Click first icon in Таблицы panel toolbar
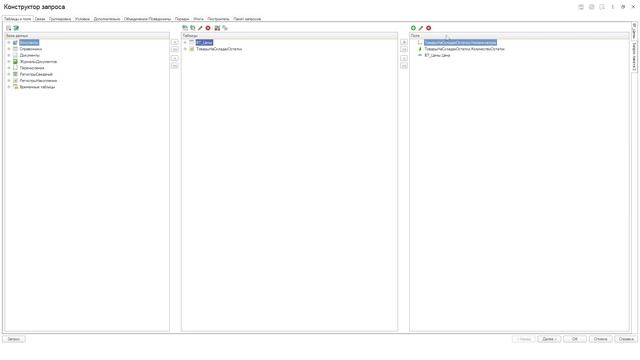Image resolution: width=640 pixels, height=360 pixels. pyautogui.click(x=185, y=28)
